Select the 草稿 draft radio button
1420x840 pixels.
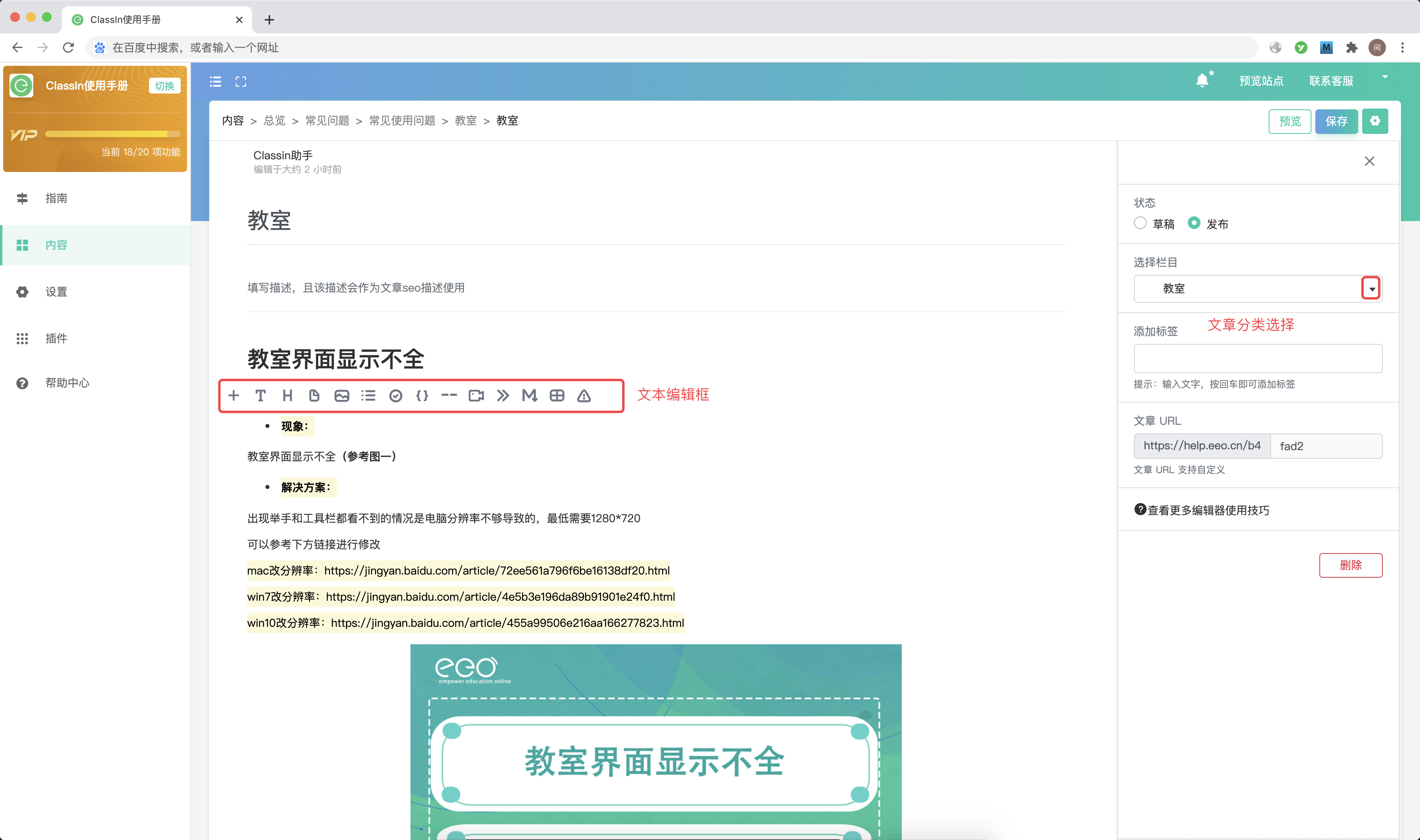click(x=1140, y=223)
